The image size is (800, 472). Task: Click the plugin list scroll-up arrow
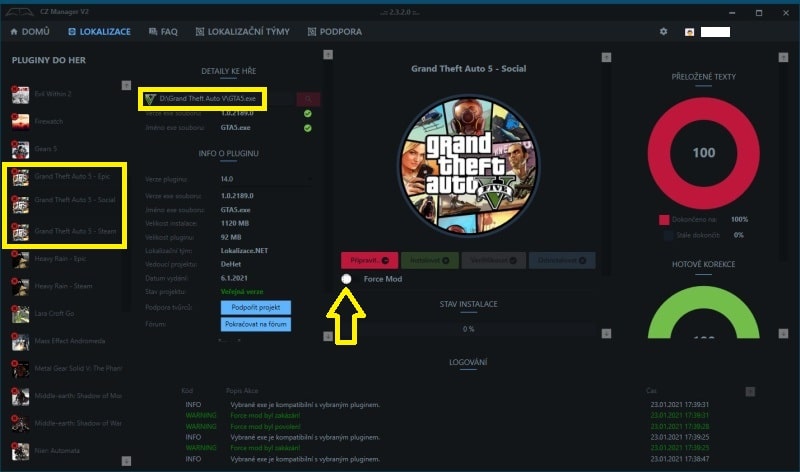click(x=127, y=85)
